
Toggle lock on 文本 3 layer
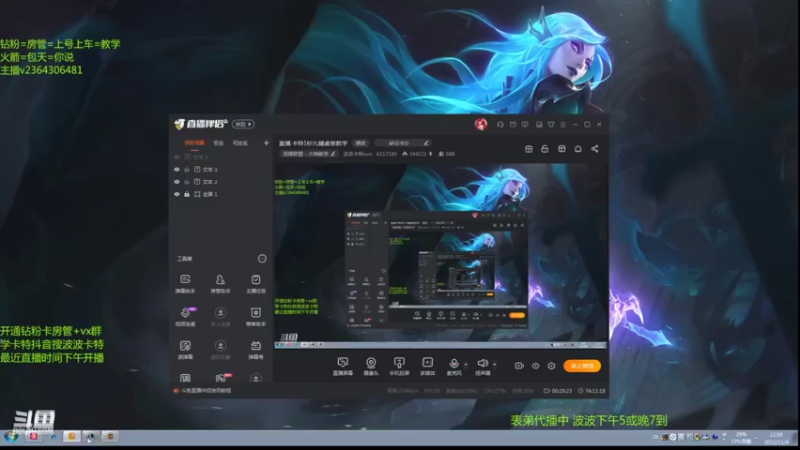pyautogui.click(x=187, y=169)
